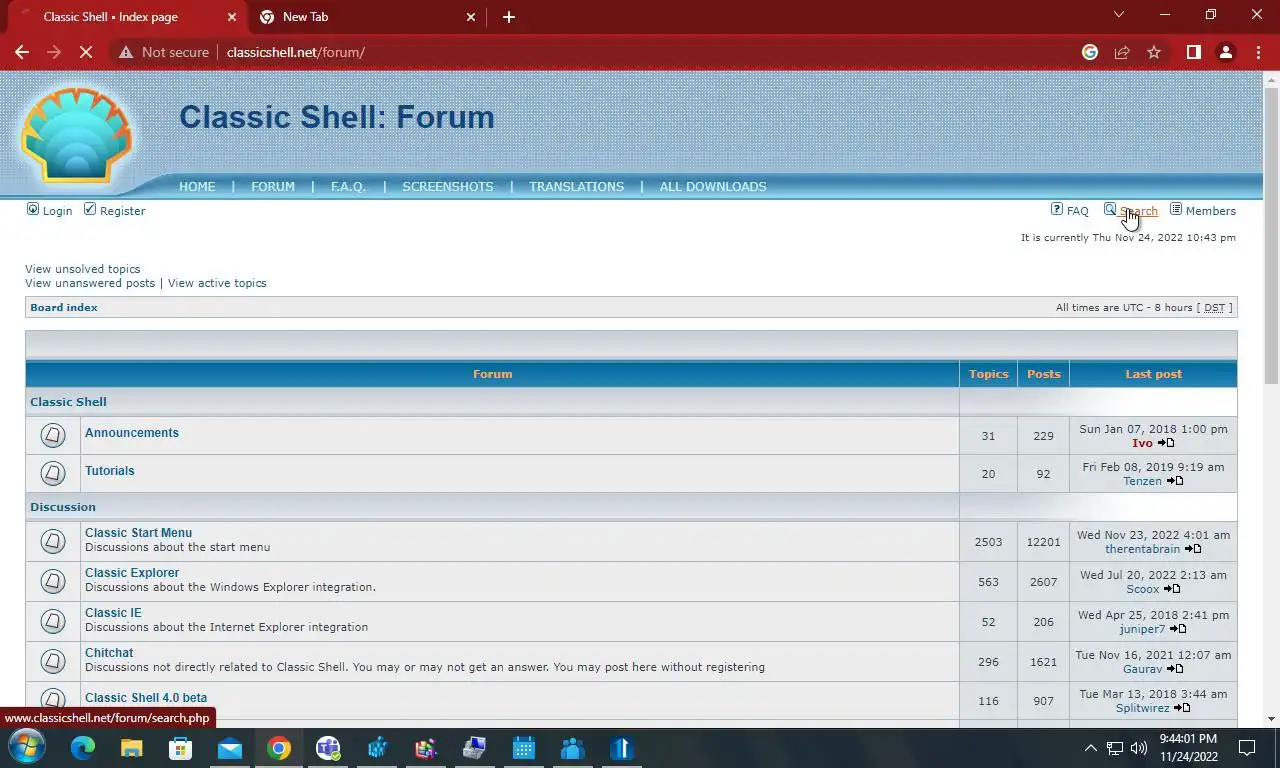Launch Microsoft Edge from the taskbar
Screen dimensions: 1280x768
point(83,748)
